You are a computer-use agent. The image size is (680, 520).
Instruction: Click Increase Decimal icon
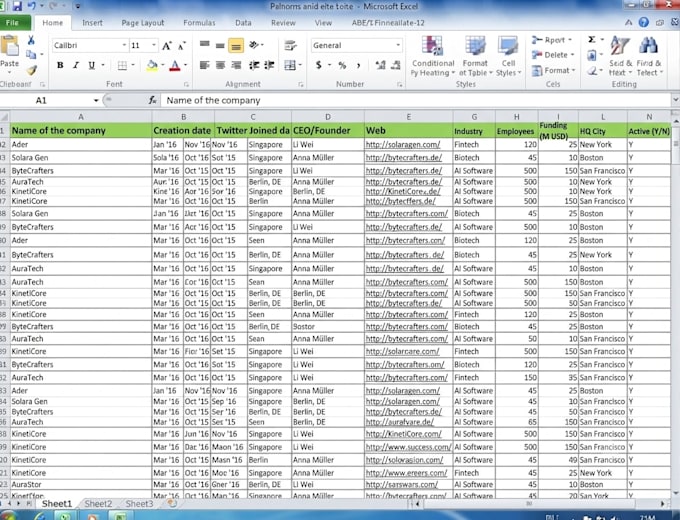[x=380, y=65]
